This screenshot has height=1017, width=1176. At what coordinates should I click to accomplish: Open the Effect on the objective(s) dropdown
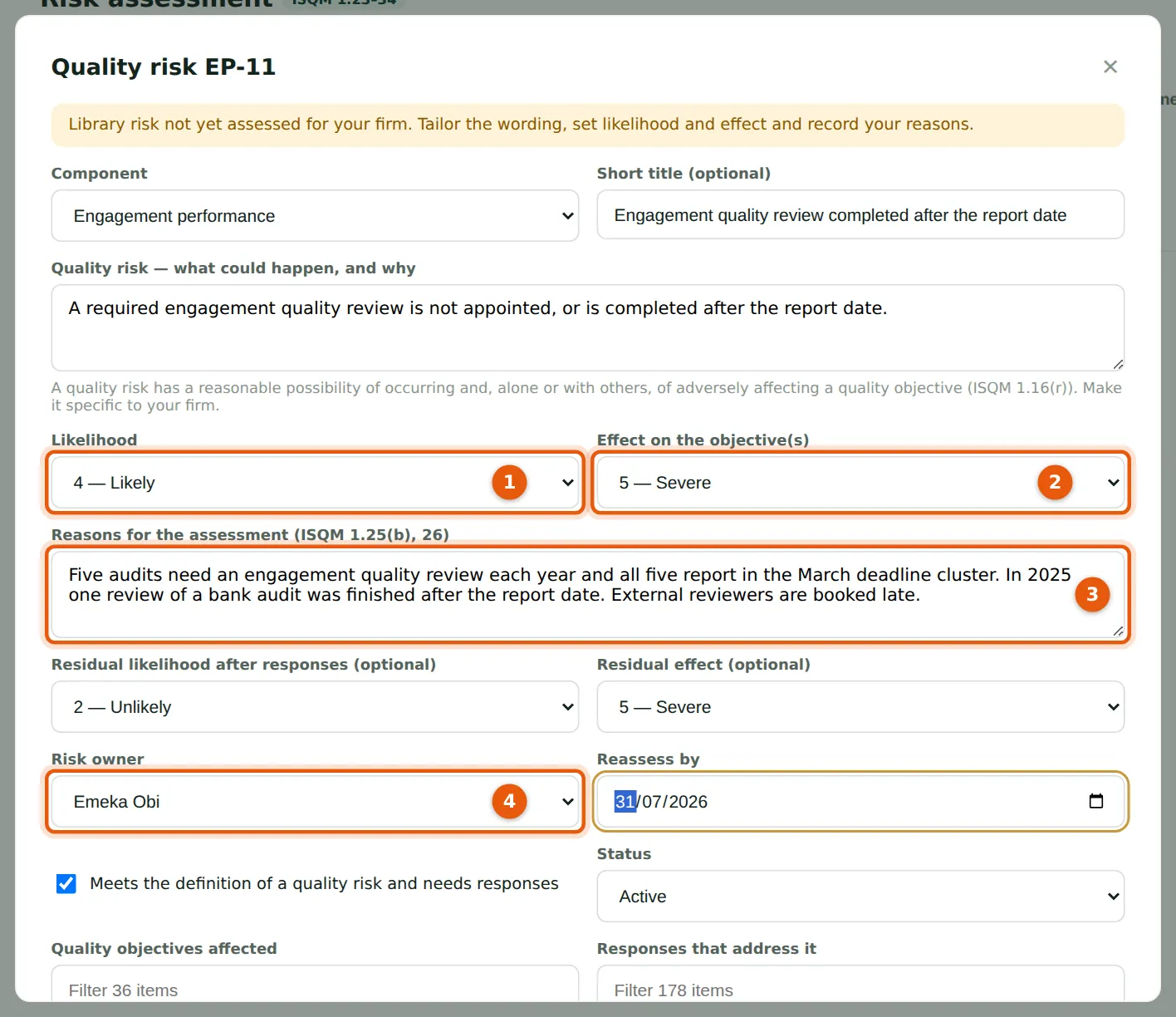[x=860, y=483]
